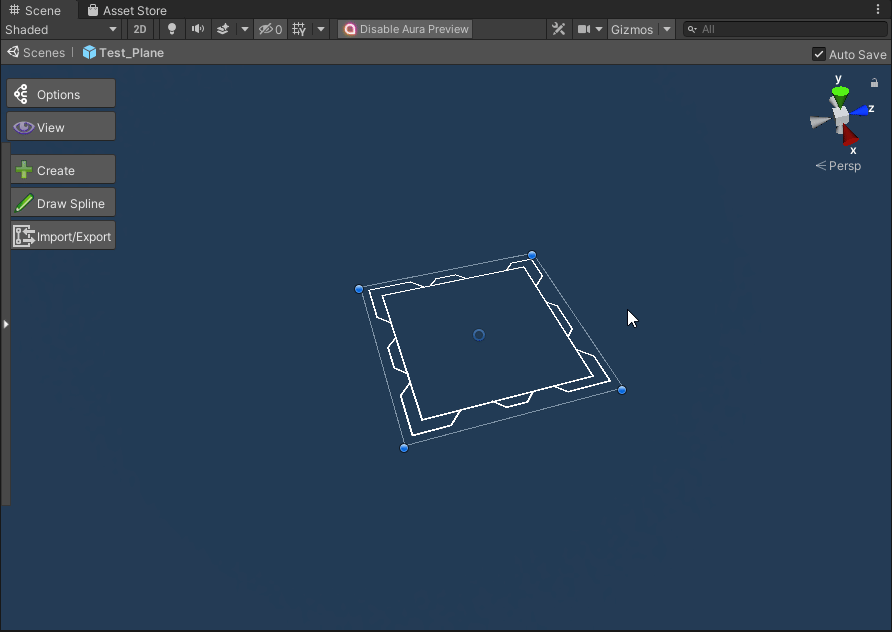Activate the Draw Spline tool
Screen dimensions: 892x632
point(63,203)
